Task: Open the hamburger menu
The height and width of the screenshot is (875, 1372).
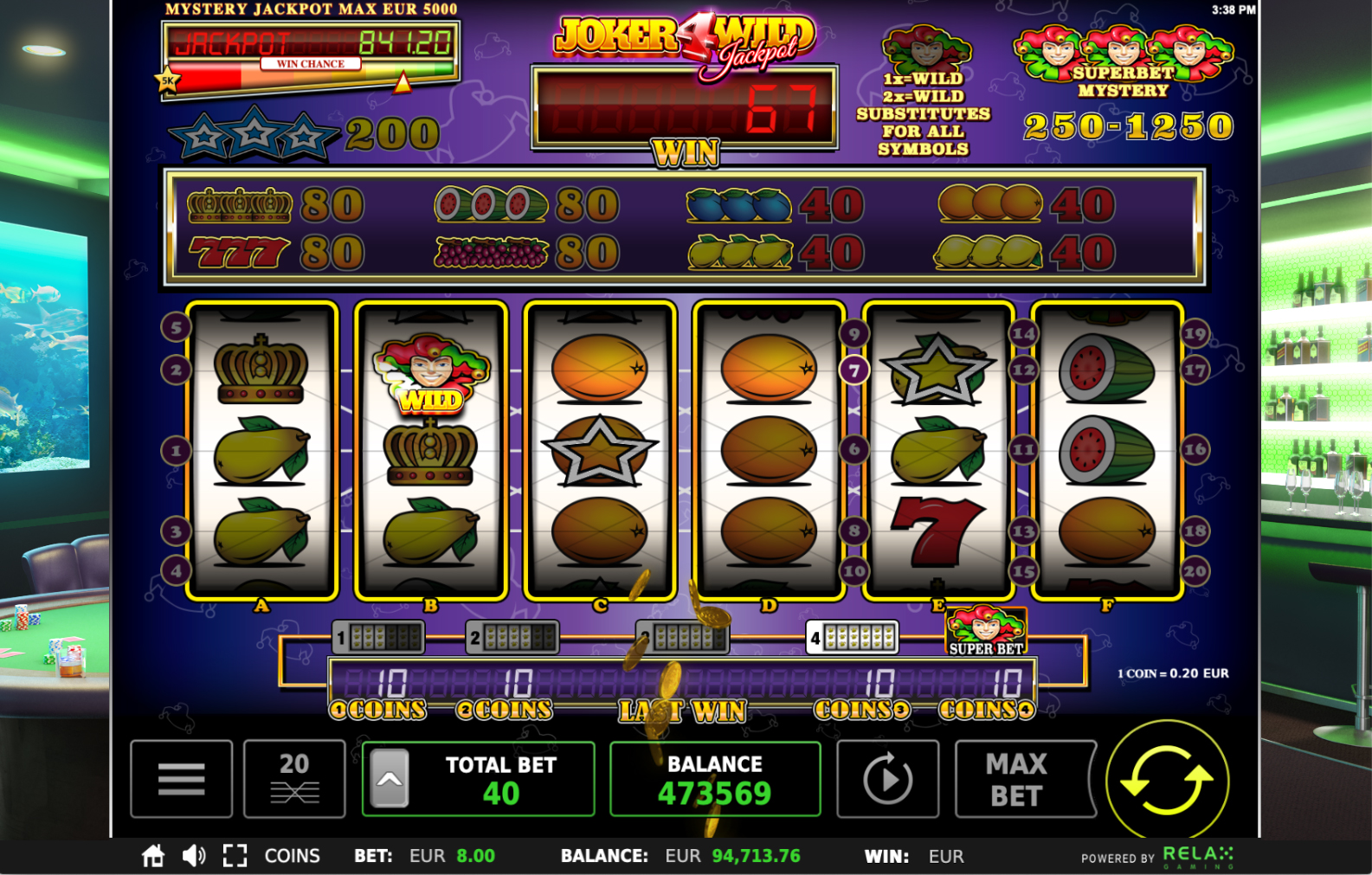Action: click(182, 779)
